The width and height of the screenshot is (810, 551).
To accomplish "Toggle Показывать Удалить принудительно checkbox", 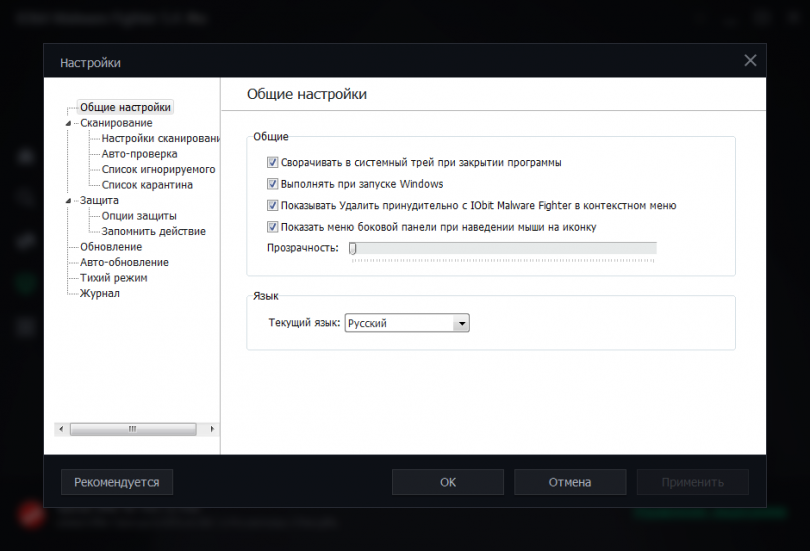I will click(x=272, y=206).
